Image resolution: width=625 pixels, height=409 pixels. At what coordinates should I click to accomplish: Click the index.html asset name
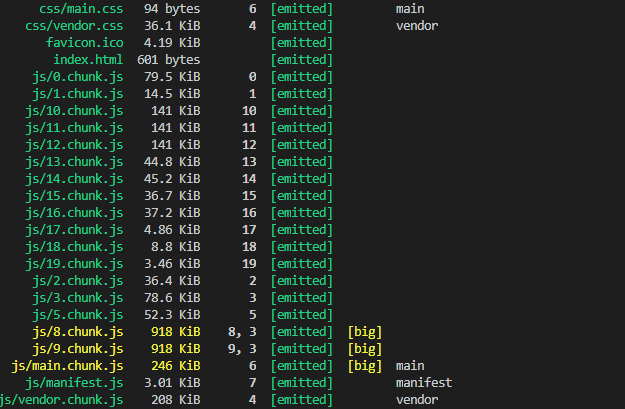coord(88,60)
